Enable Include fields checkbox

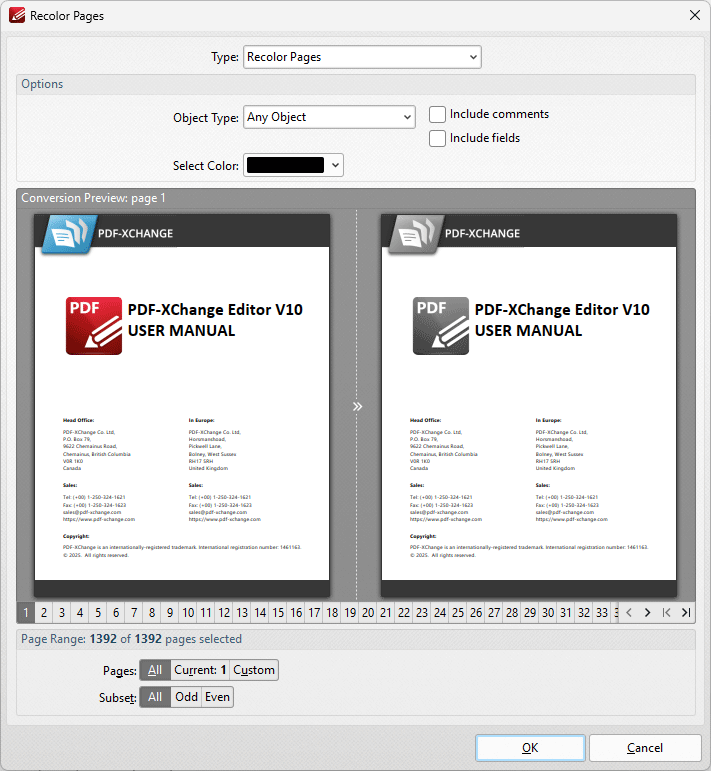tap(437, 138)
